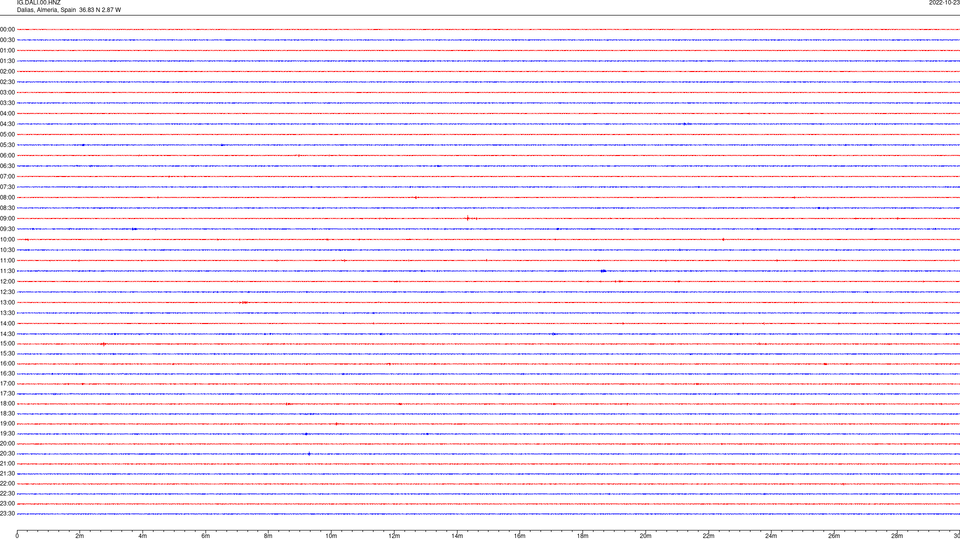Click the 15:00 trace label
The height and width of the screenshot is (540, 960).
pos(7,343)
